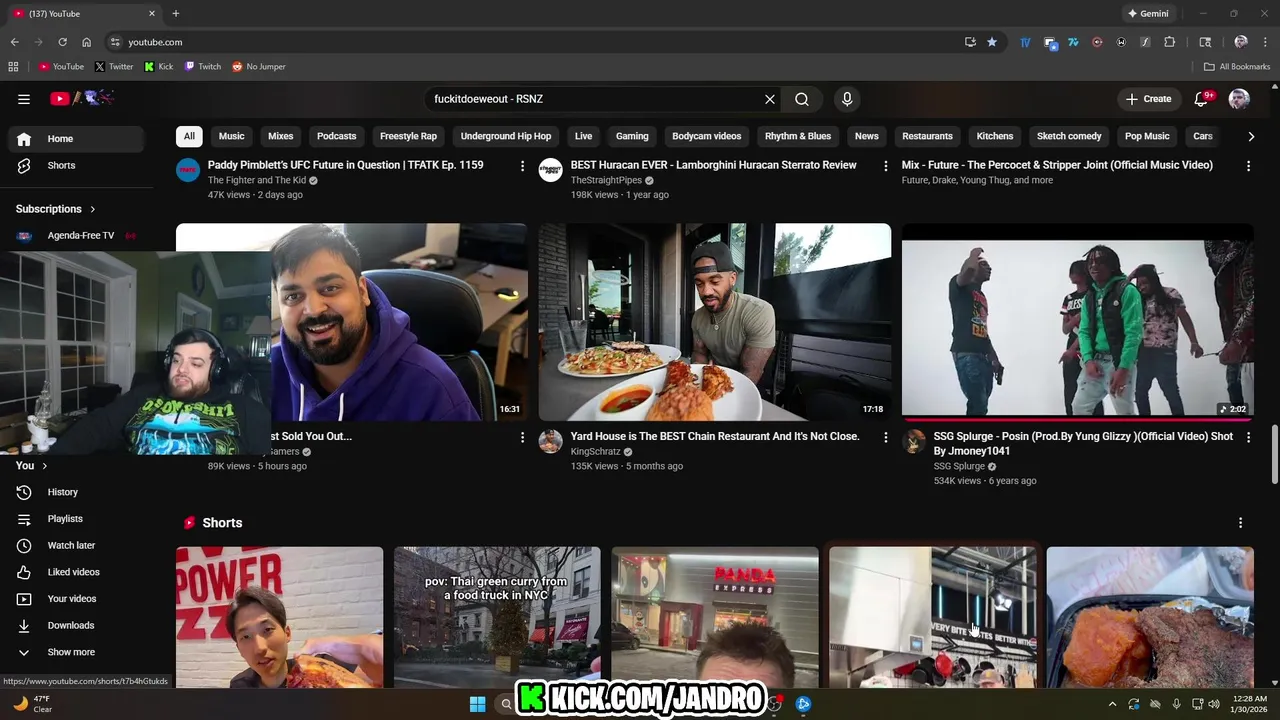Open the No Jumper bookmark
This screenshot has width=1280, height=720.
(259, 67)
